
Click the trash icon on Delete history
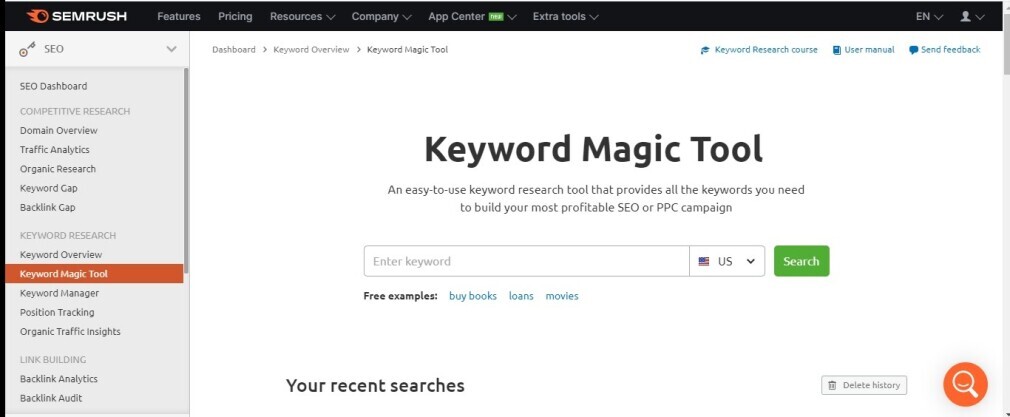832,385
